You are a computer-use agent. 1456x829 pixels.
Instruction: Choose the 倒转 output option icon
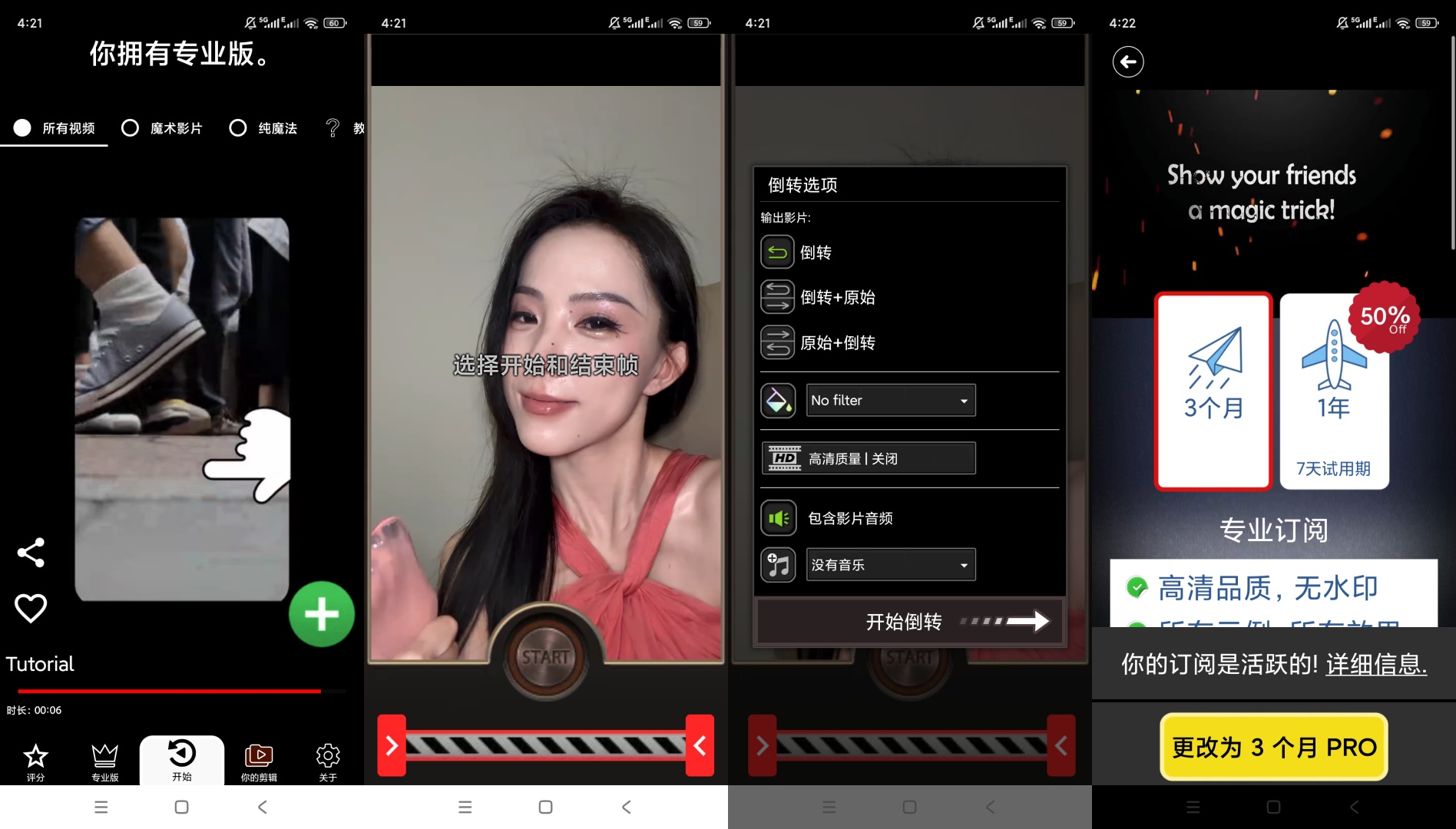pos(777,252)
